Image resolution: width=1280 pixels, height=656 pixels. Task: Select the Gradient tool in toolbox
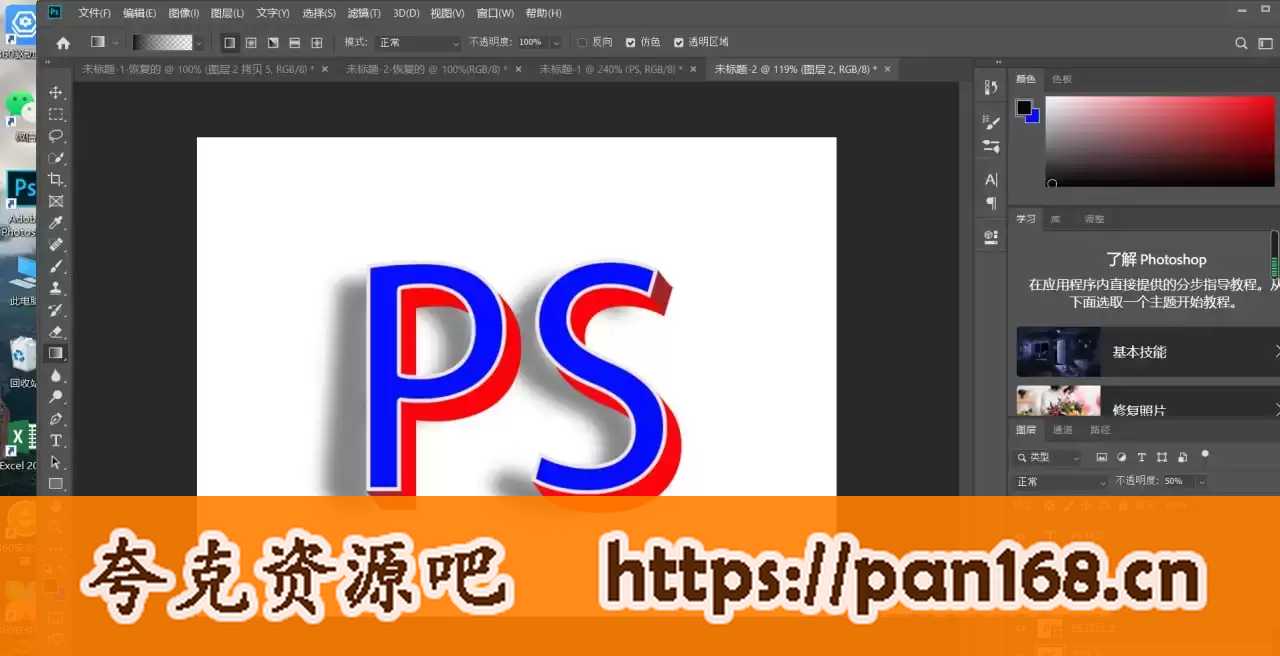point(56,353)
